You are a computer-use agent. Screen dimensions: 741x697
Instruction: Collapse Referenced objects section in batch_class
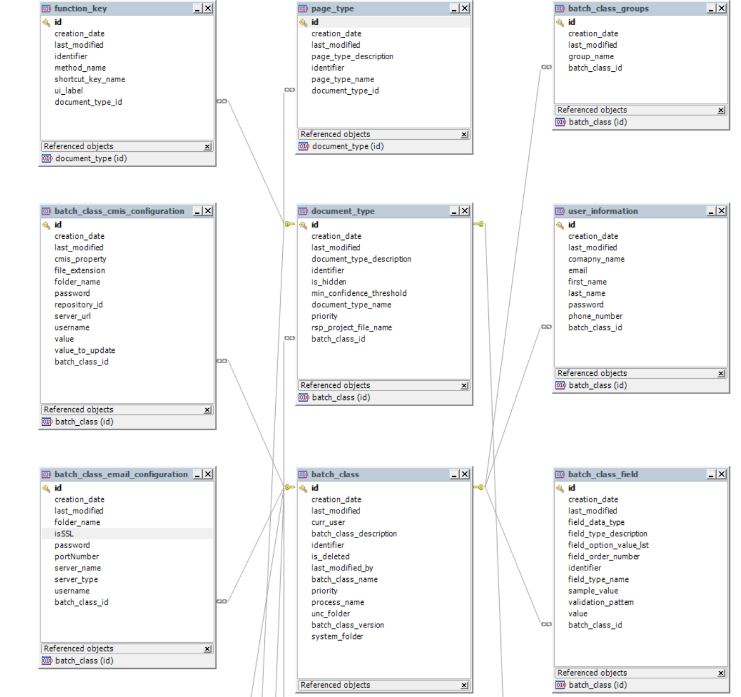click(465, 685)
